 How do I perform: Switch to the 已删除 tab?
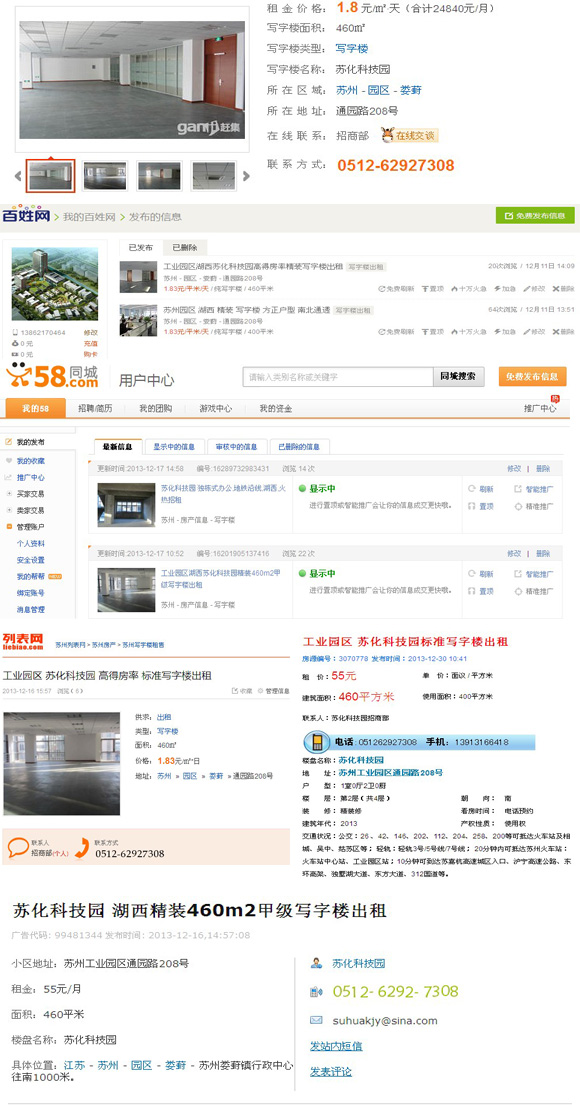tap(185, 247)
